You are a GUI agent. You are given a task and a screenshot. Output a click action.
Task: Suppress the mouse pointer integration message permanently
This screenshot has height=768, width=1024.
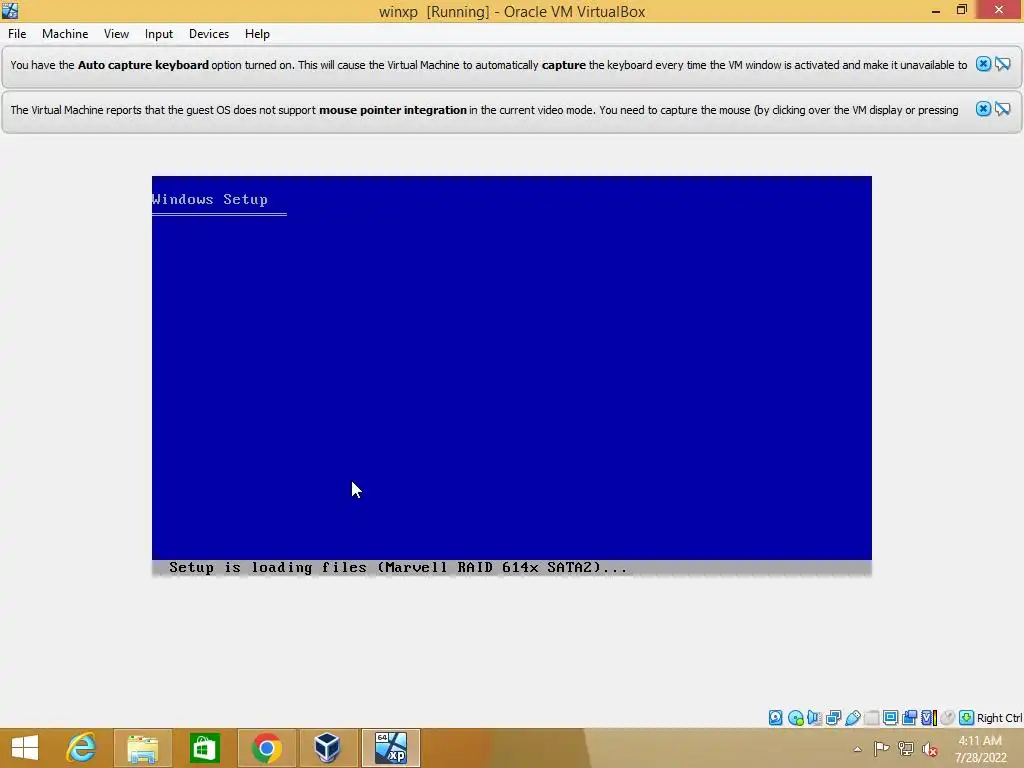(x=1003, y=109)
